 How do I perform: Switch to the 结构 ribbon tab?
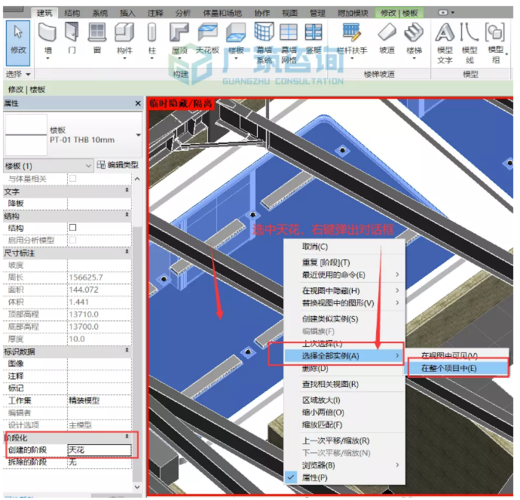point(72,13)
